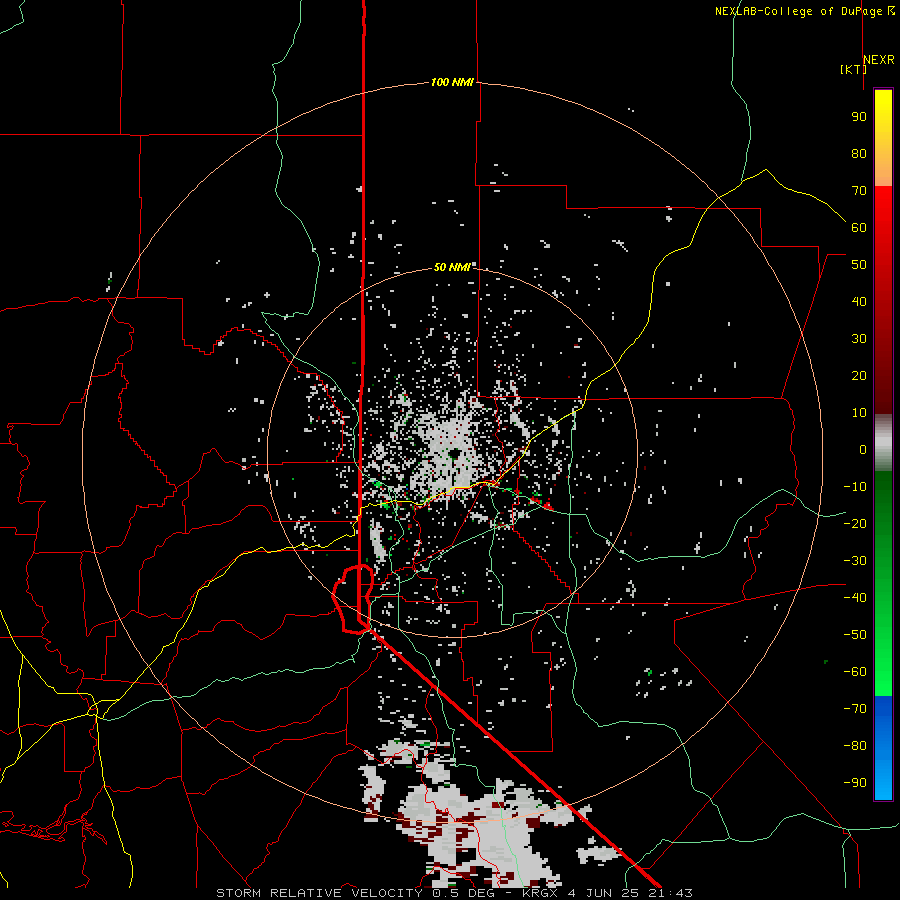This screenshot has height=900, width=900.
Task: Click the 21:43 timestamp text
Action: 670,893
